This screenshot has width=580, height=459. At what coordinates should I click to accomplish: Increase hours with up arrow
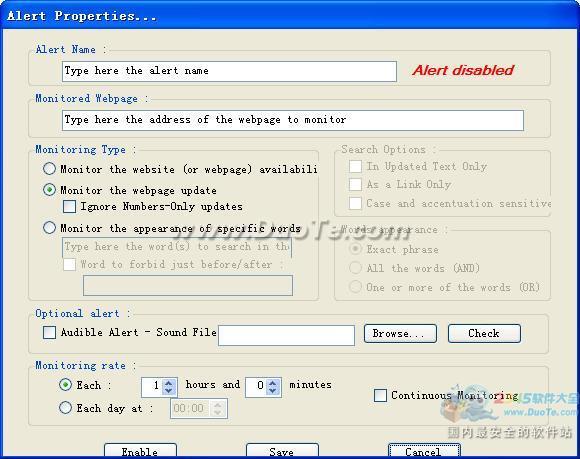tap(169, 383)
